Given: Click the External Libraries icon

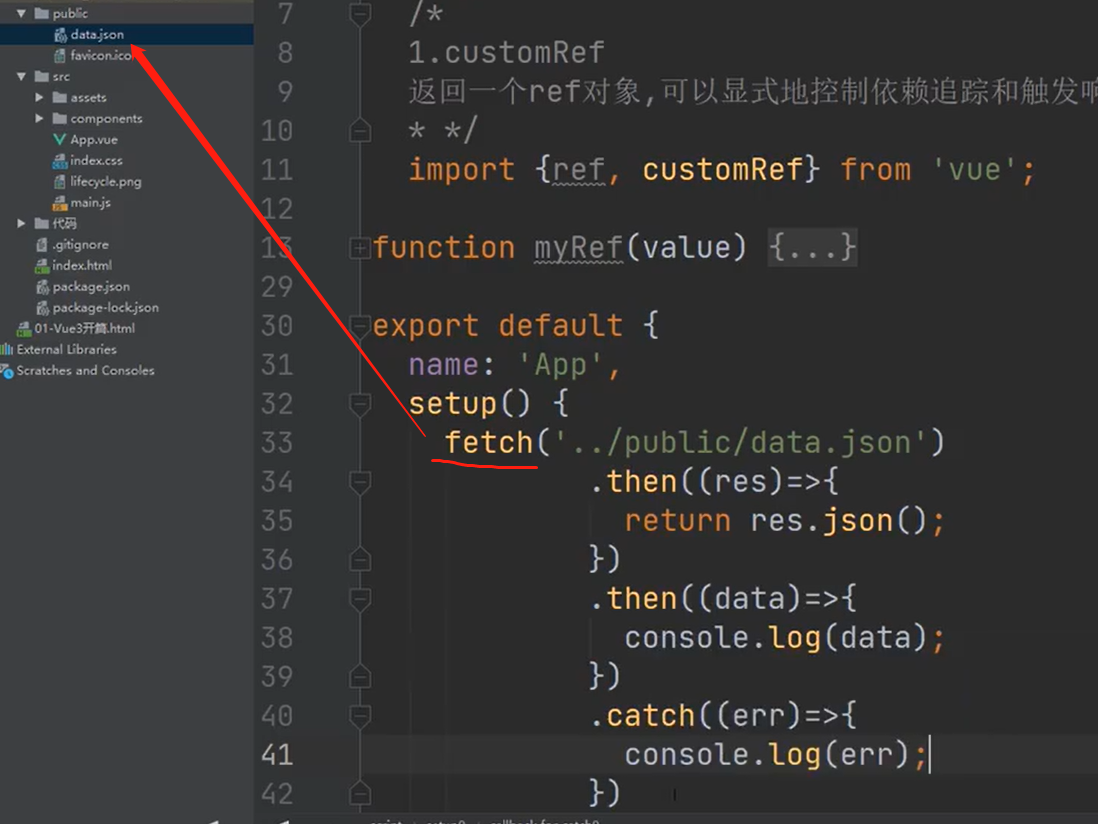Looking at the screenshot, I should (x=8, y=349).
